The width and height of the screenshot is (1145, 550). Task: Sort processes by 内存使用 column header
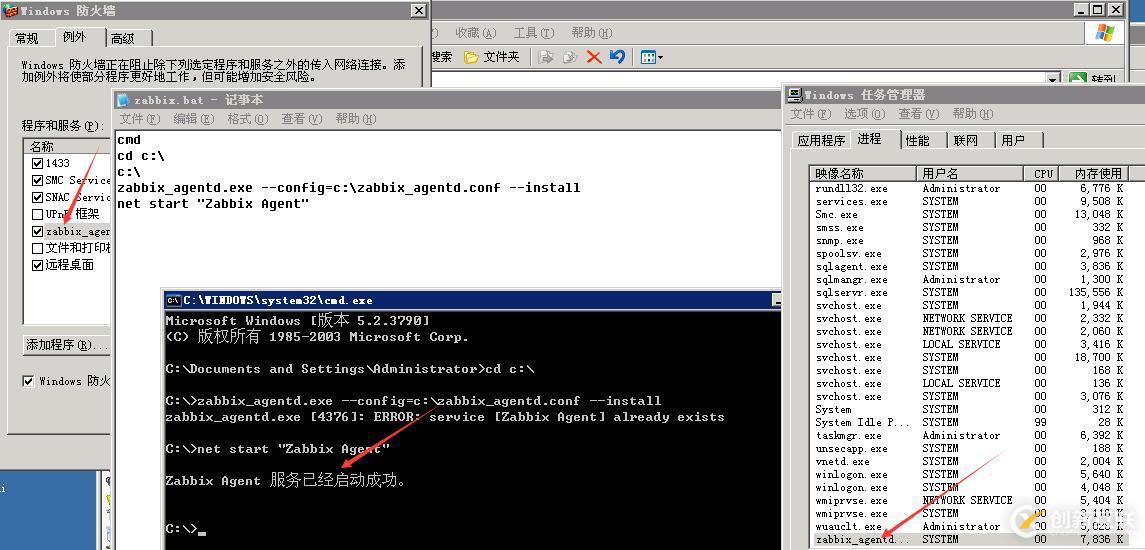[x=1096, y=173]
